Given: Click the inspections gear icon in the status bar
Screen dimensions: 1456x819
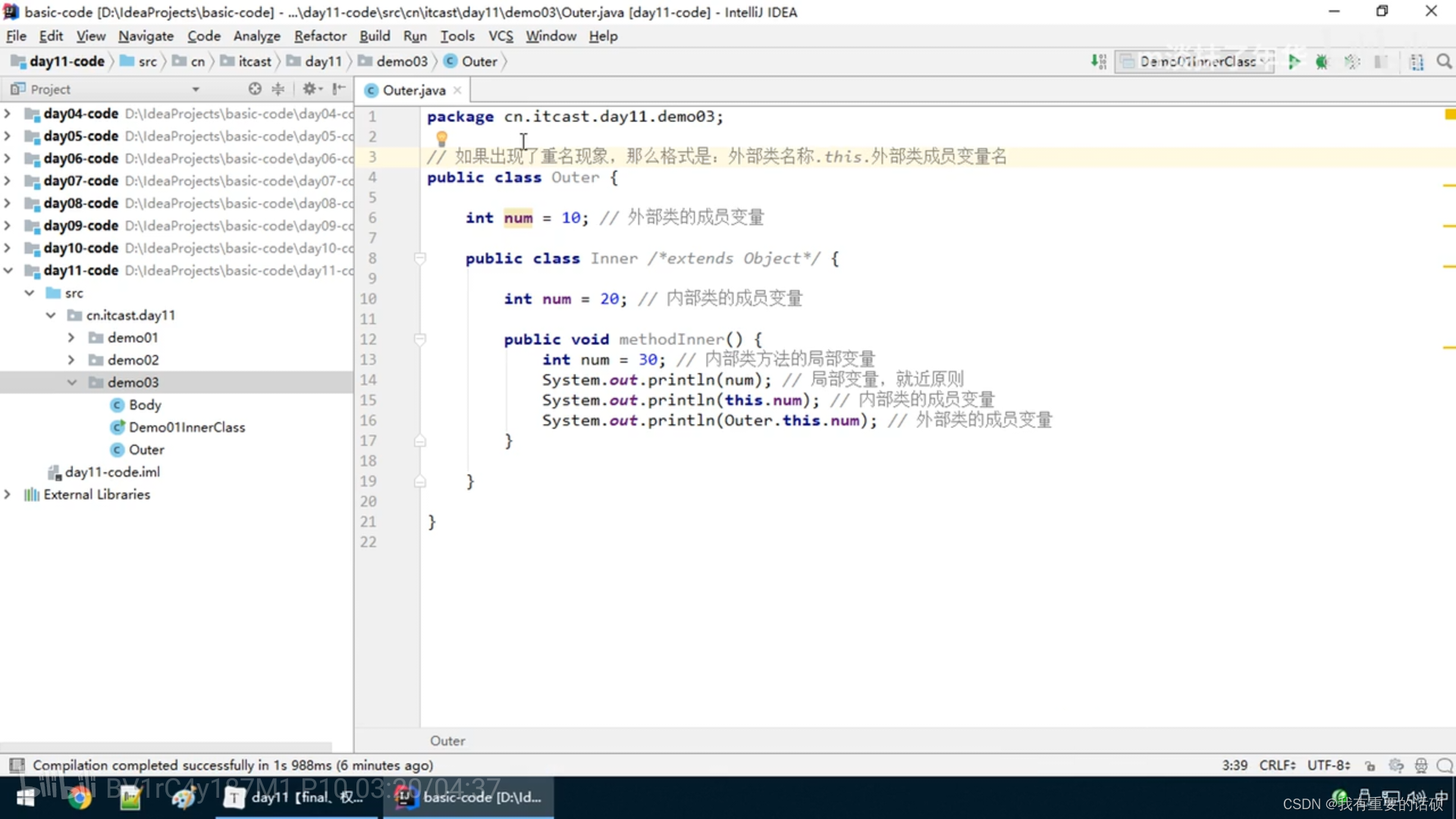Looking at the screenshot, I should coord(1396,766).
